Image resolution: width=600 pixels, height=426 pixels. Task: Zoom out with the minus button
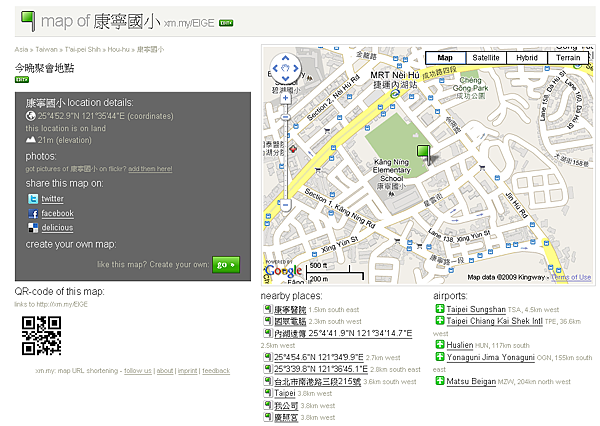point(285,205)
